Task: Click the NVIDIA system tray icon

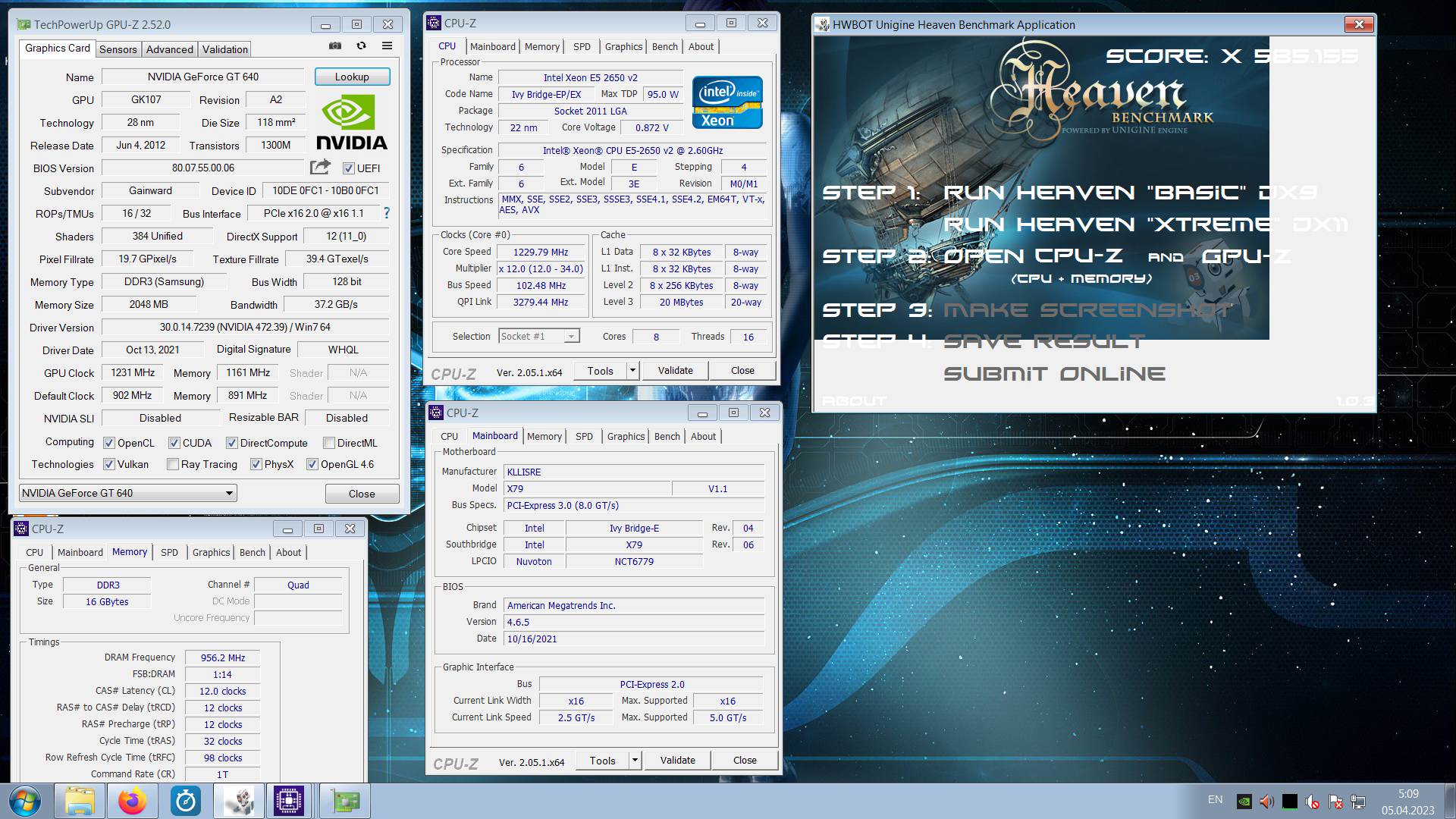Action: coord(1244,801)
